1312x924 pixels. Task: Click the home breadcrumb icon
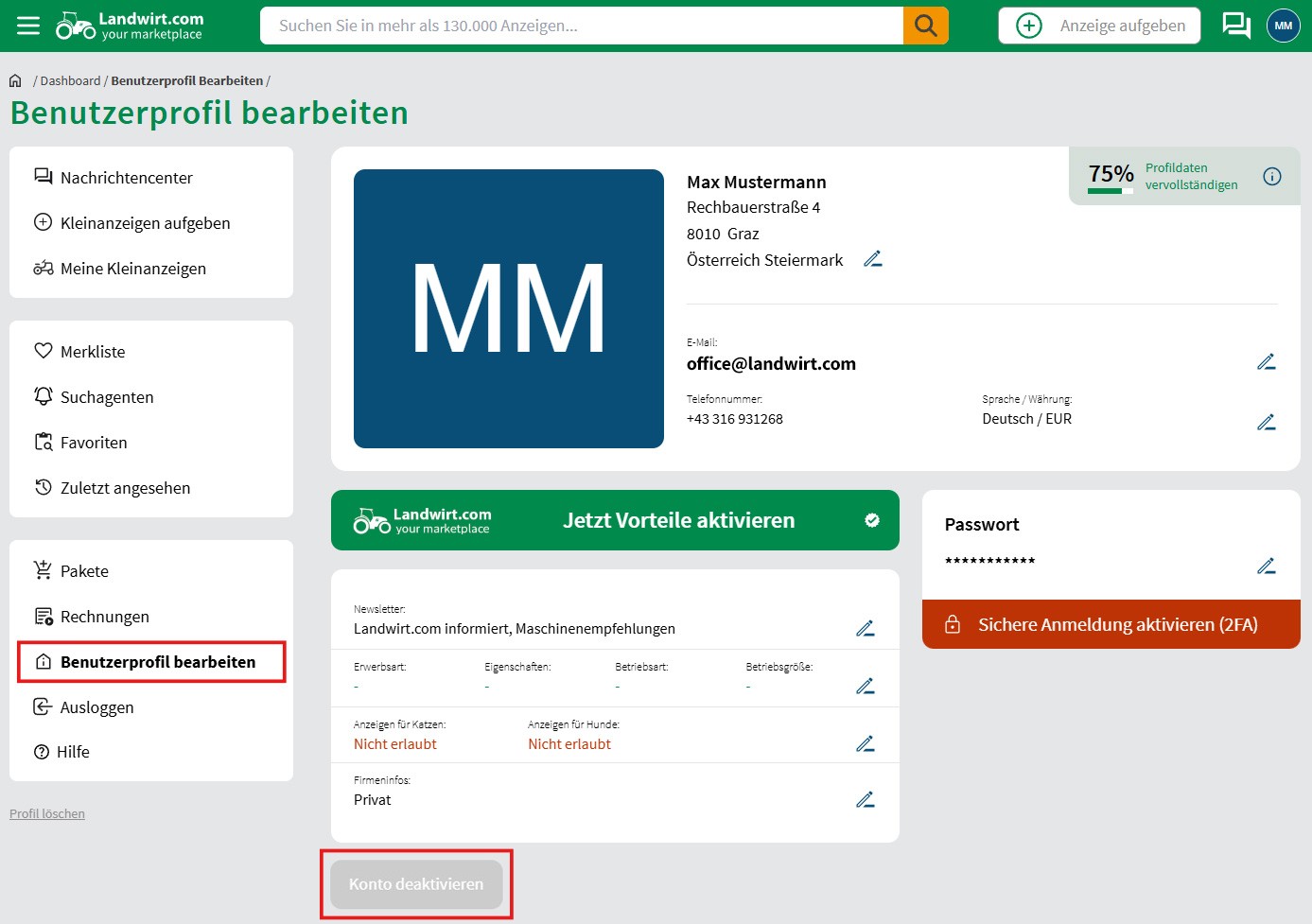[15, 81]
